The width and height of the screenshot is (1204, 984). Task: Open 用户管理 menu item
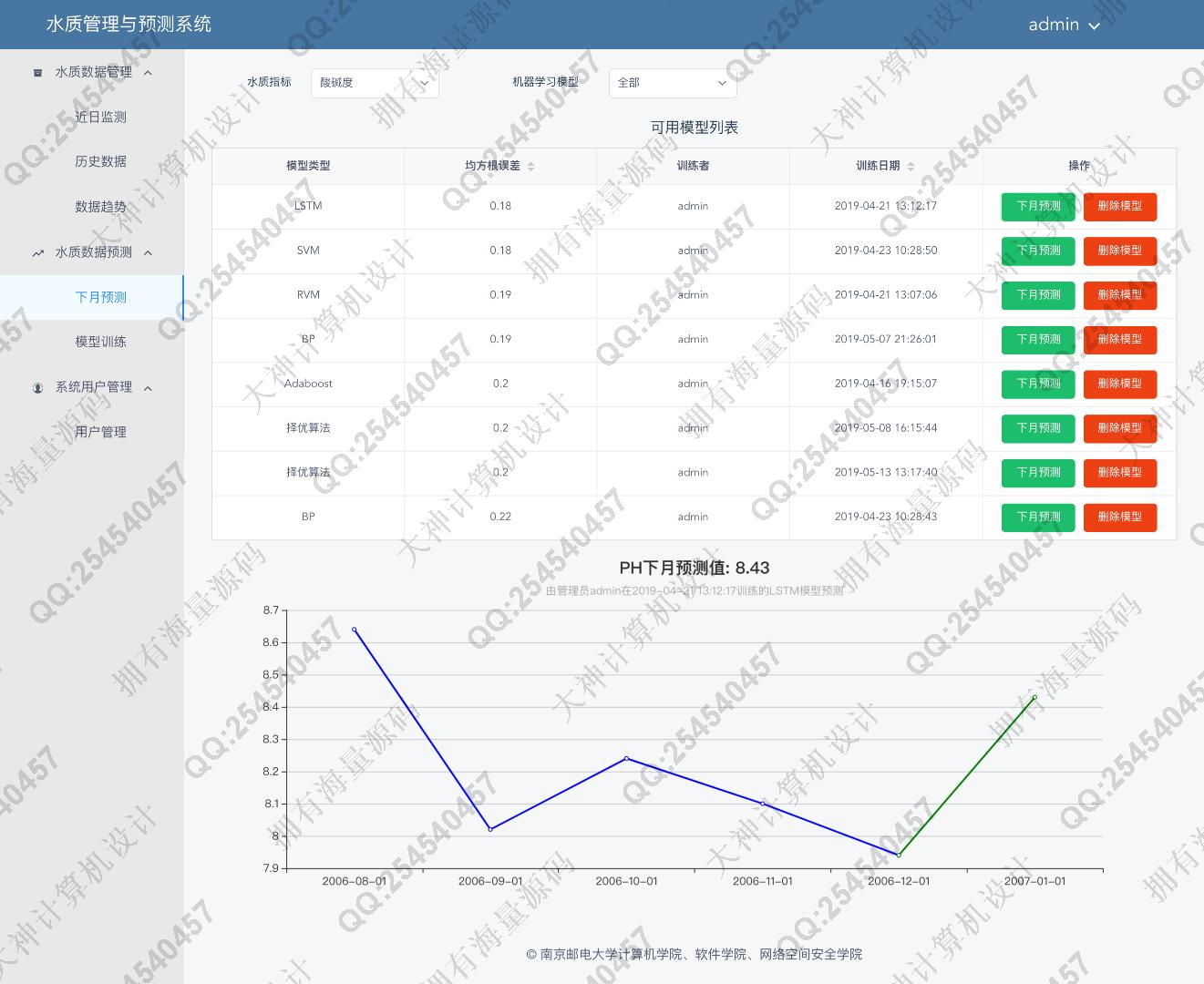click(100, 433)
